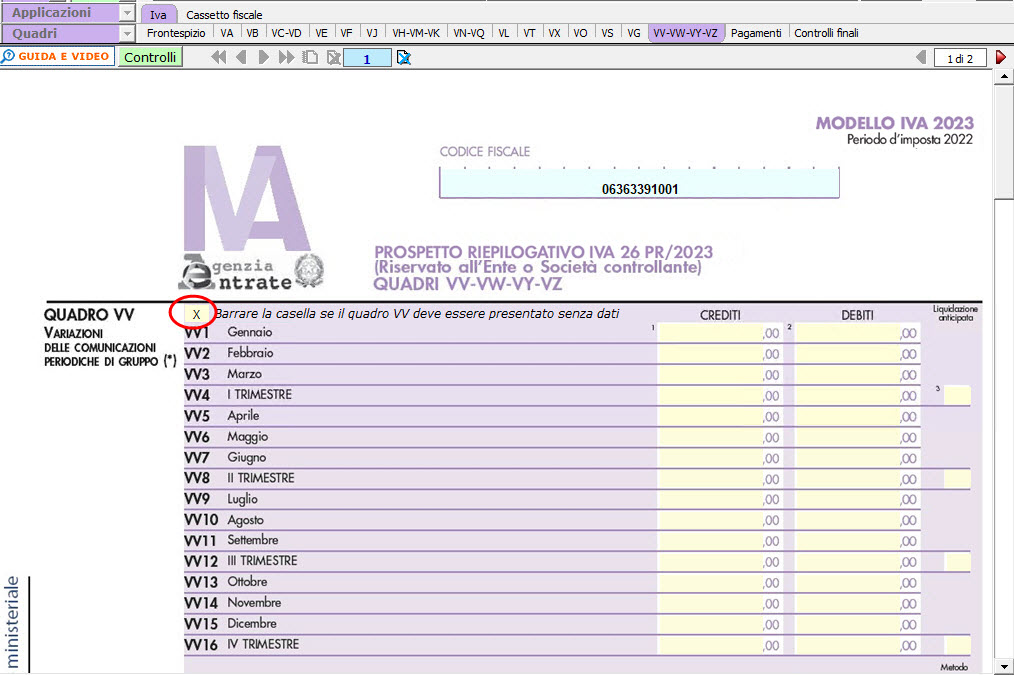
Task: Click the Controlli button
Action: (150, 57)
